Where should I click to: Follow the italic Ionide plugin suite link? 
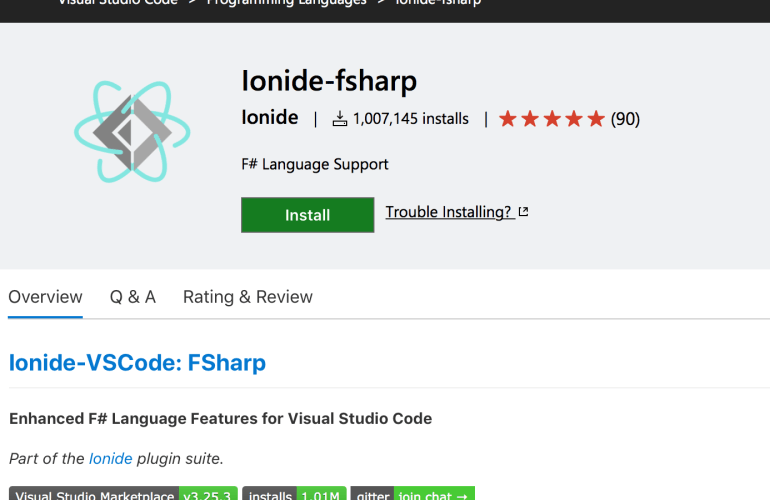pos(110,458)
